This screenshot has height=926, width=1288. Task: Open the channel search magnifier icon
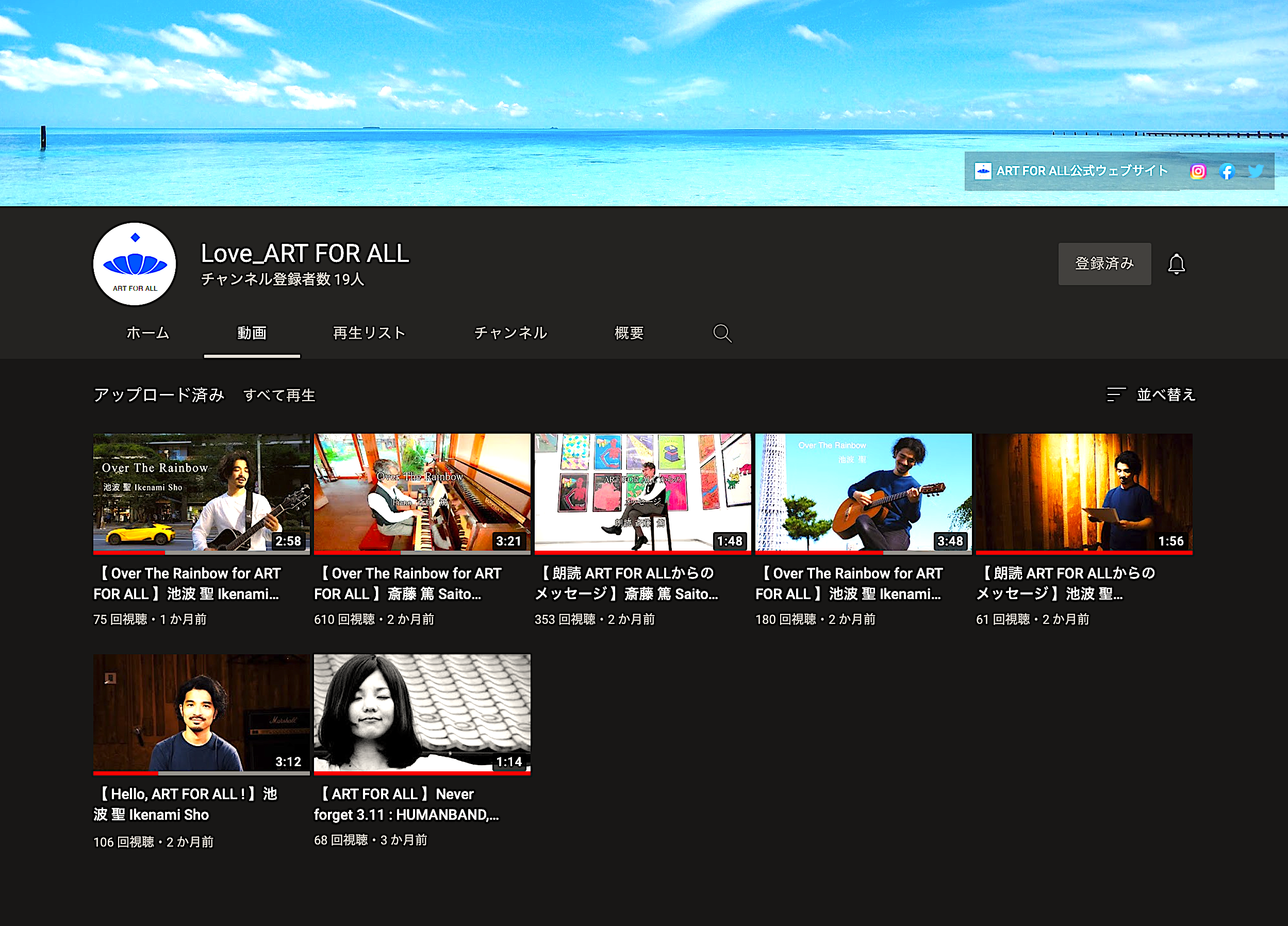click(x=722, y=333)
